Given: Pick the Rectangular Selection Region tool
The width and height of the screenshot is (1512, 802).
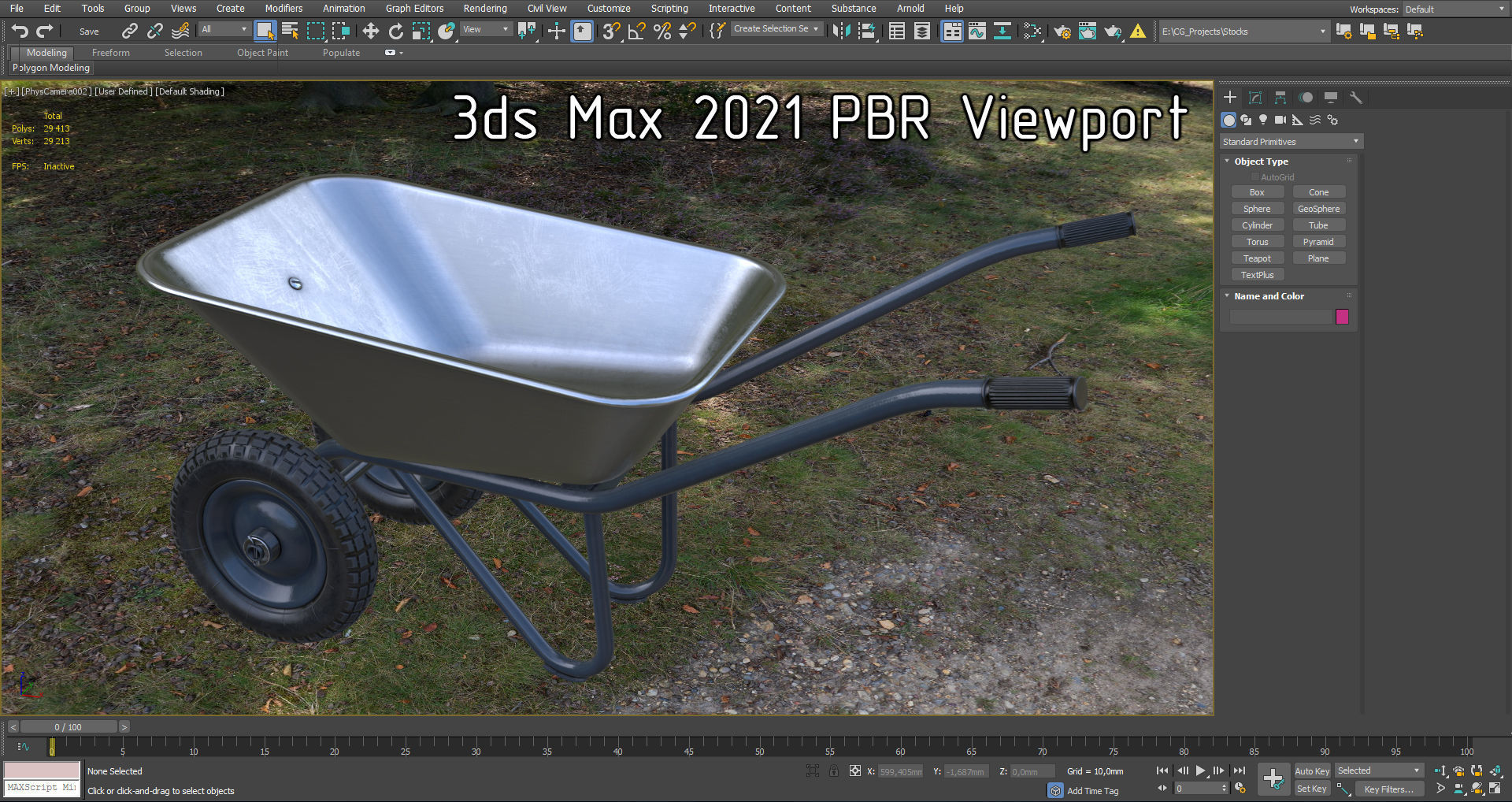Looking at the screenshot, I should point(316,32).
